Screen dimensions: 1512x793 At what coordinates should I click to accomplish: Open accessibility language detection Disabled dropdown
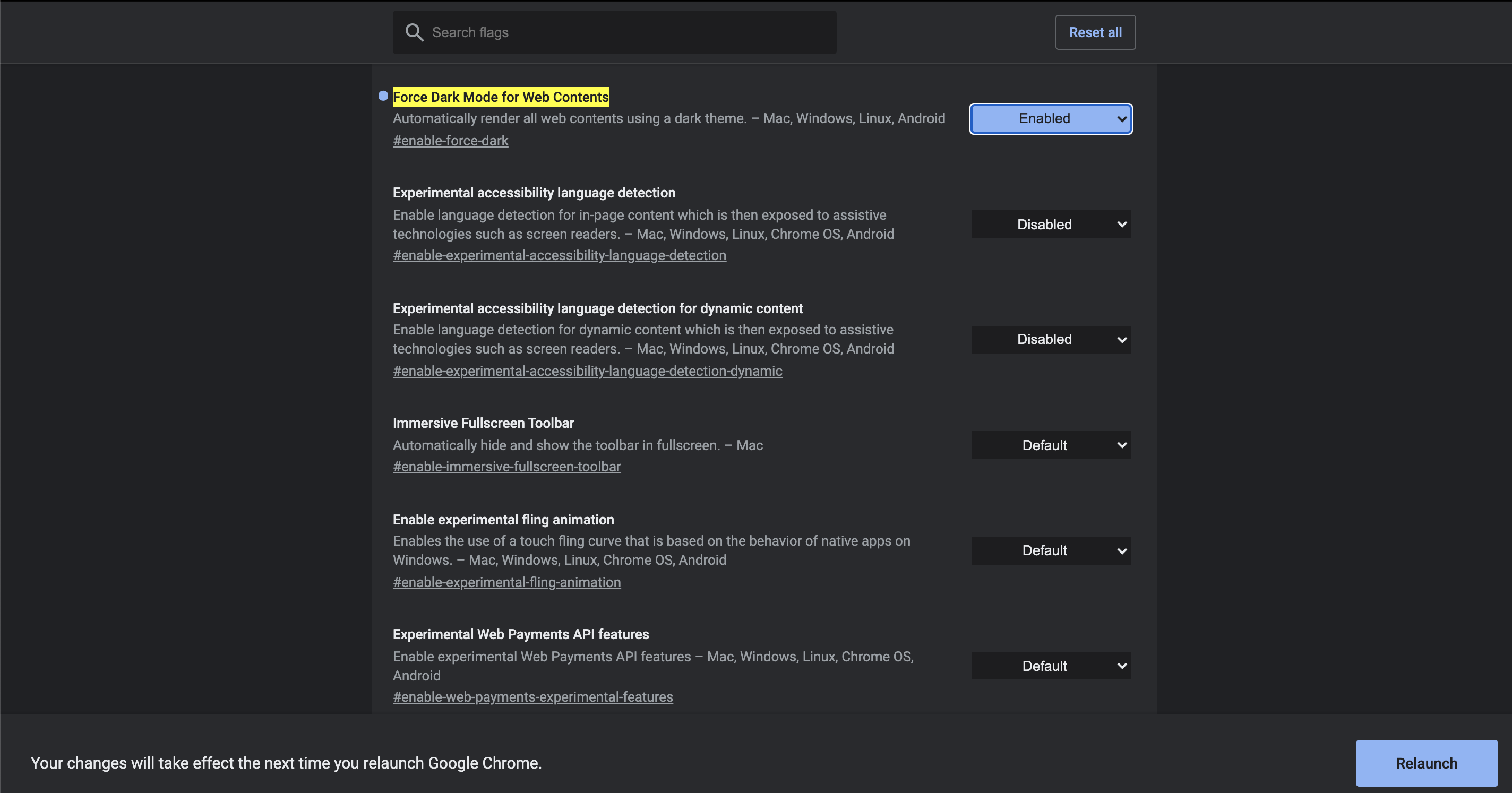pos(1050,224)
